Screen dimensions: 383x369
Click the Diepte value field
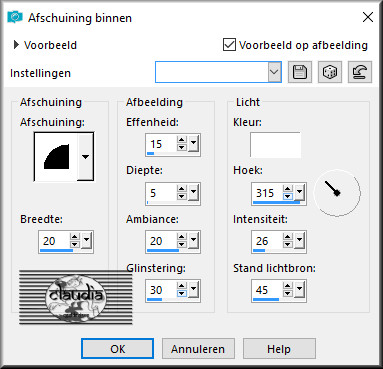(161, 193)
